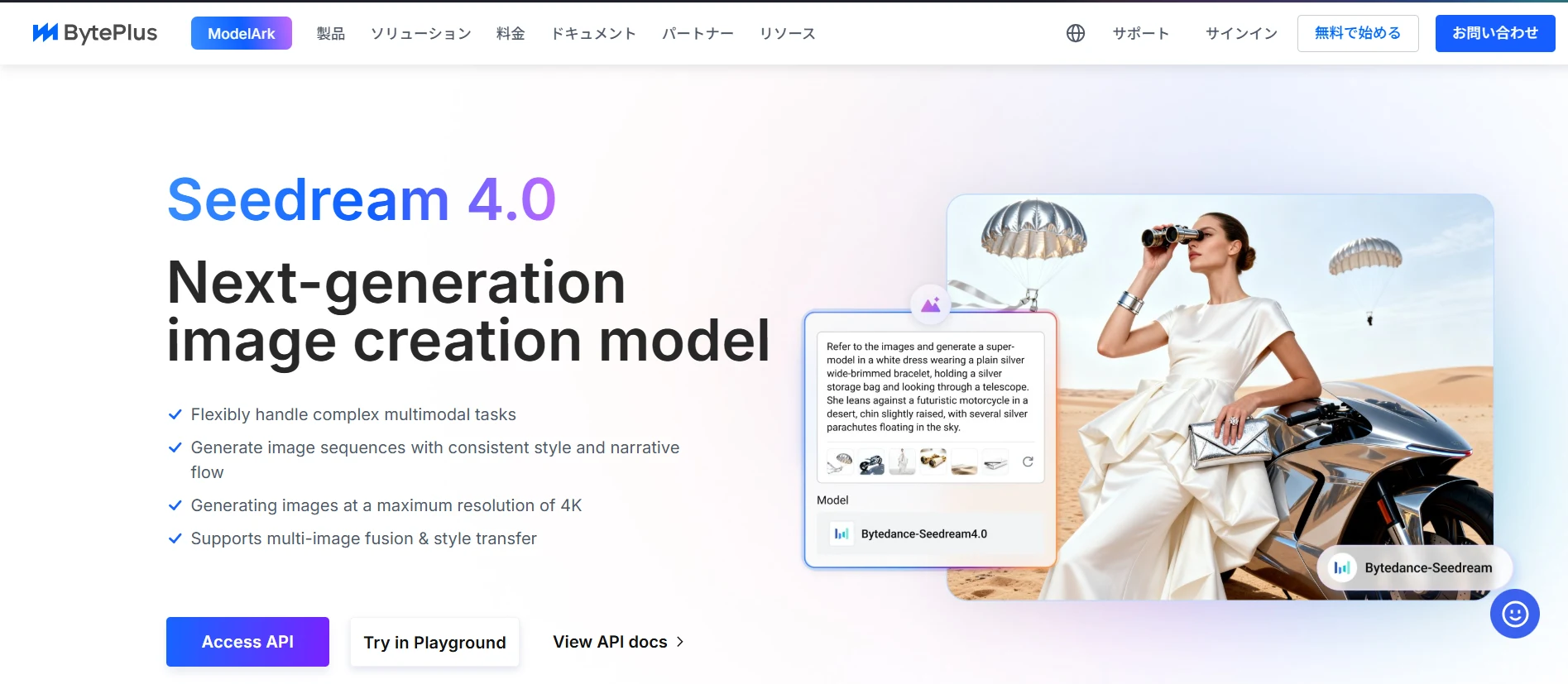Click the 'Model' label in the demo card
1568x684 pixels.
point(832,500)
